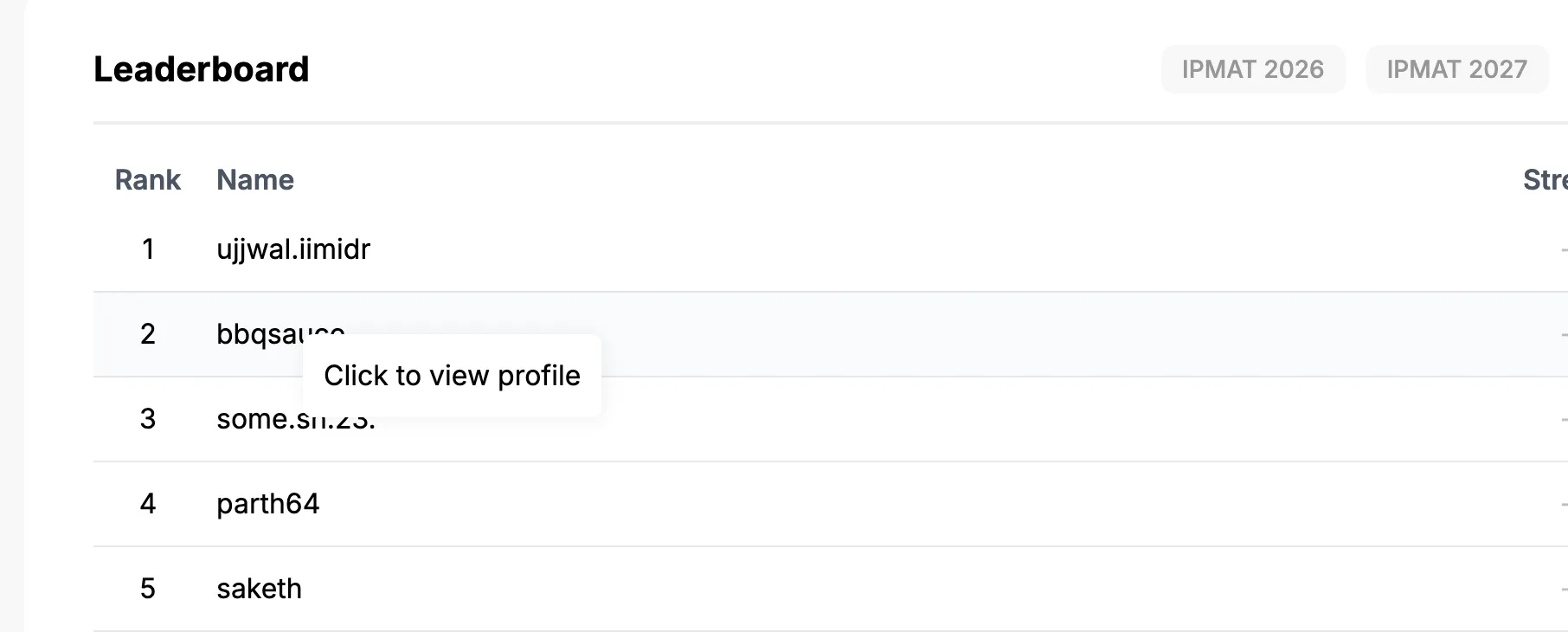Click the rank number 1 cell

click(148, 249)
